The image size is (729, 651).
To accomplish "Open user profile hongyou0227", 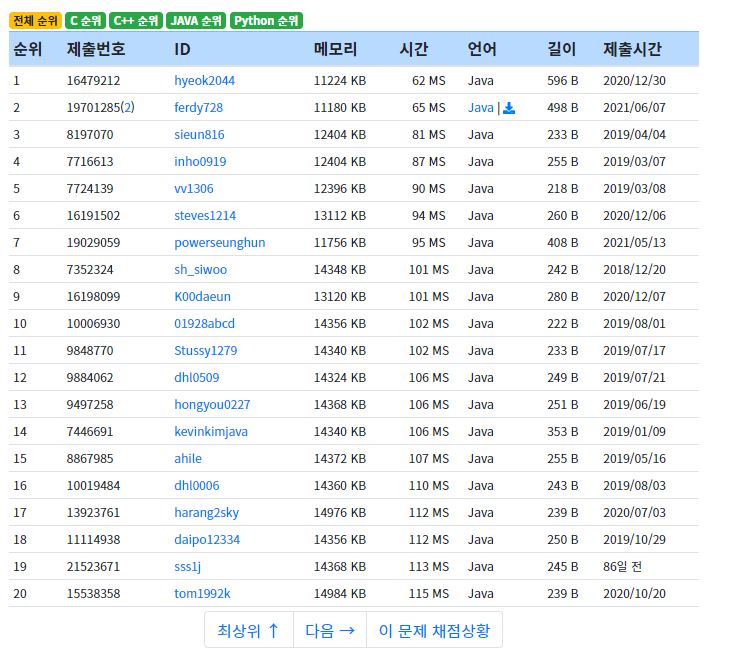I will pyautogui.click(x=212, y=405).
